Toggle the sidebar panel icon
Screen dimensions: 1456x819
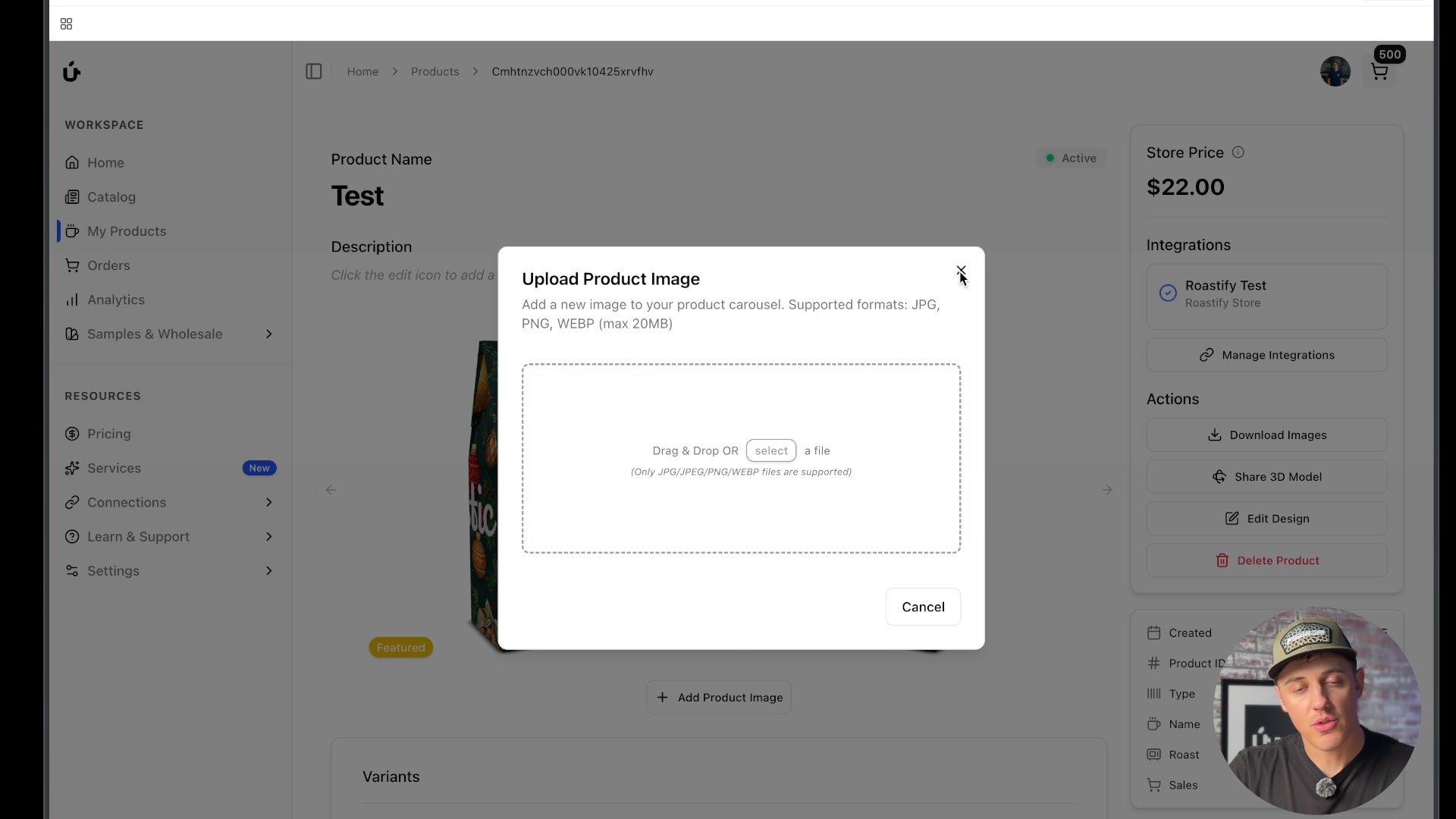[x=314, y=71]
